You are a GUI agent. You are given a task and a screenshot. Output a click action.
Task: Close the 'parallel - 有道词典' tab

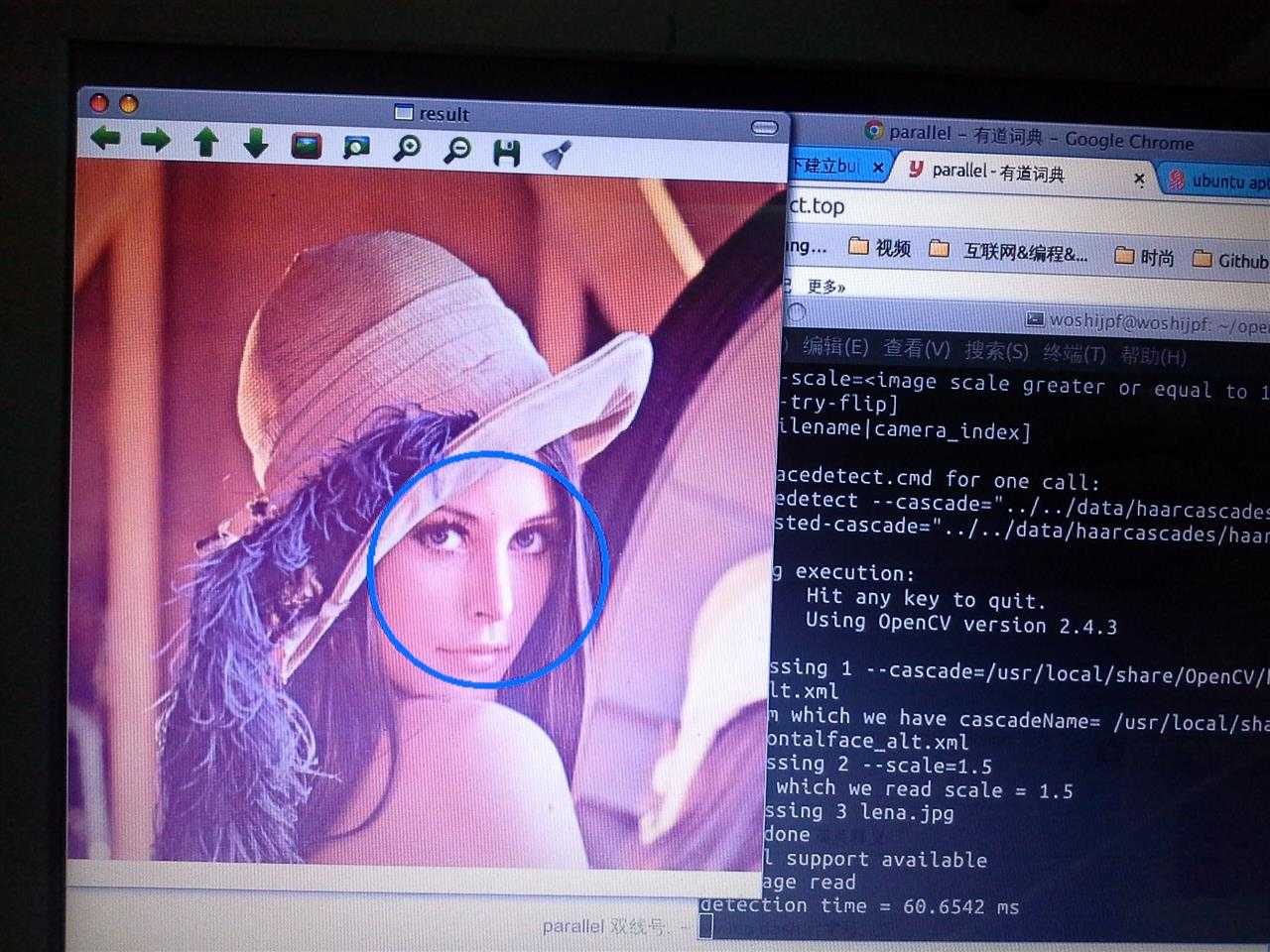point(1139,179)
